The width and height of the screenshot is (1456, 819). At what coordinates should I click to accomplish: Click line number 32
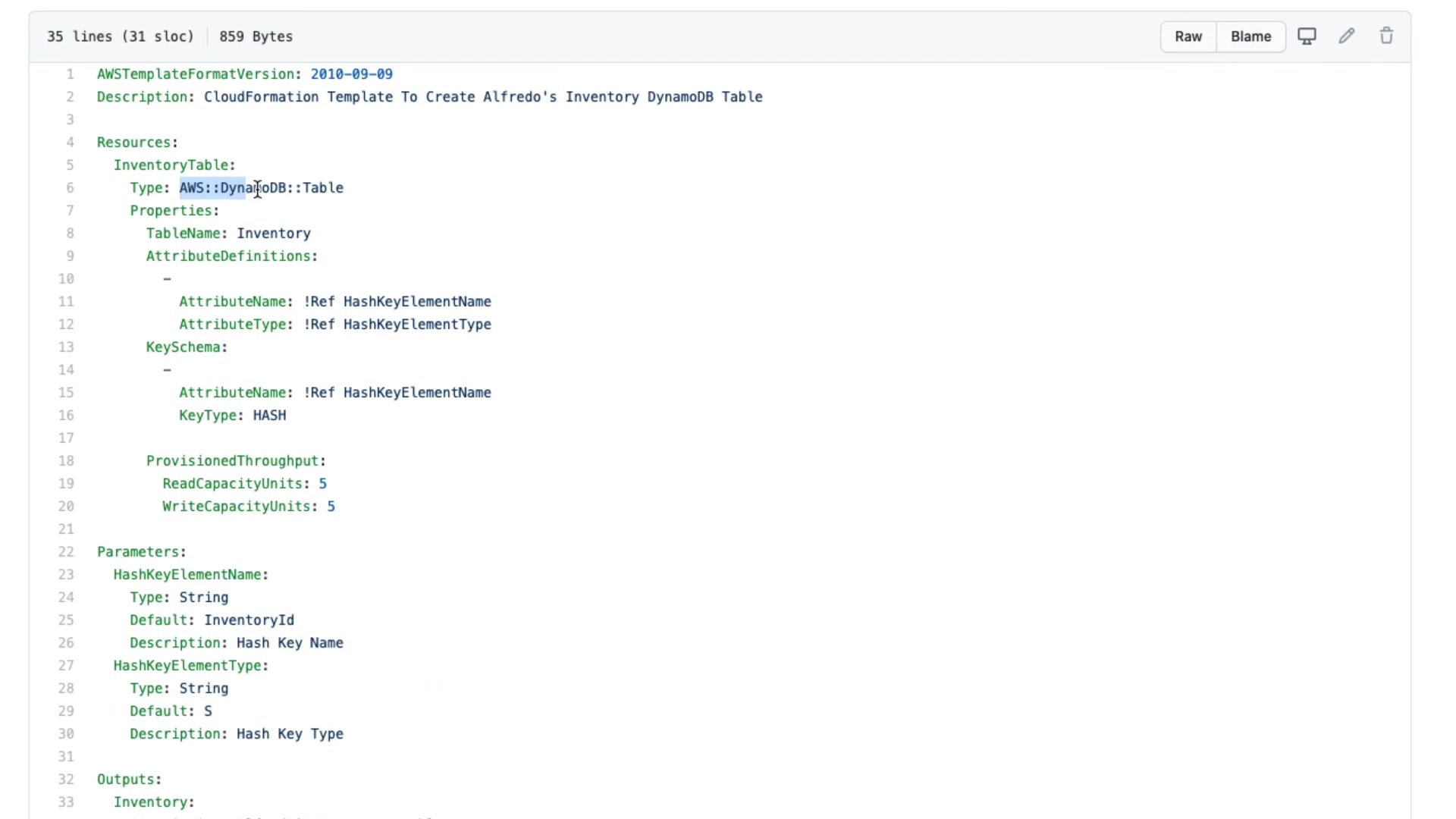point(67,780)
